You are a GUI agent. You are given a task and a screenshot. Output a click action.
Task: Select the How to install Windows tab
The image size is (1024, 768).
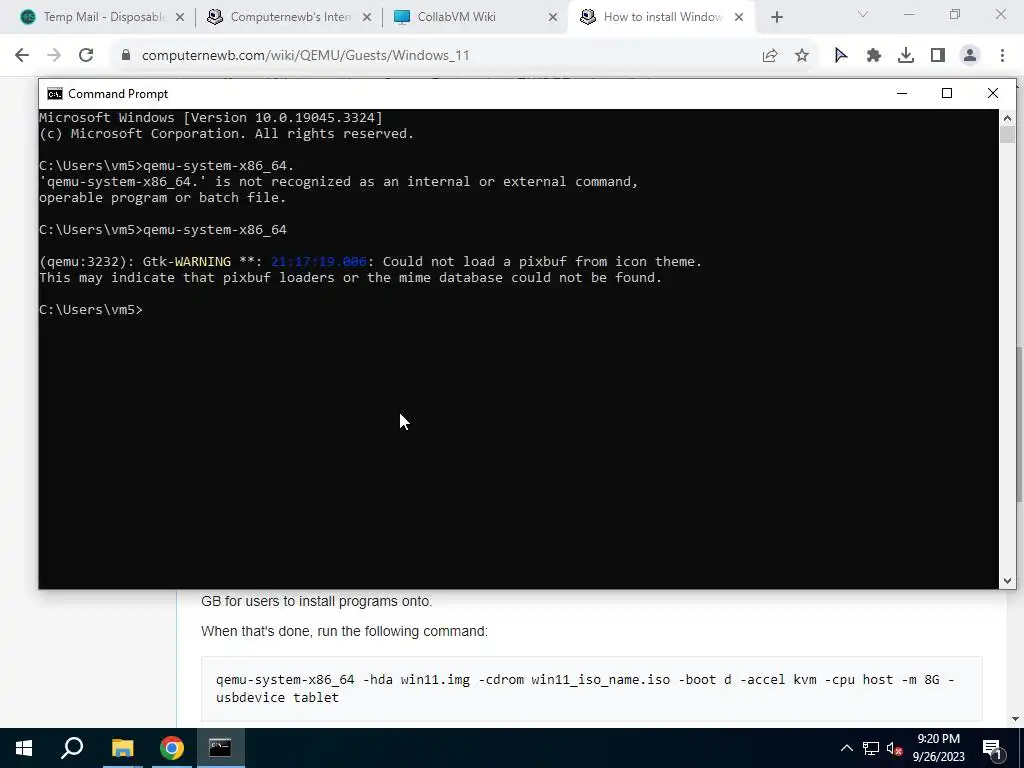pyautogui.click(x=662, y=17)
